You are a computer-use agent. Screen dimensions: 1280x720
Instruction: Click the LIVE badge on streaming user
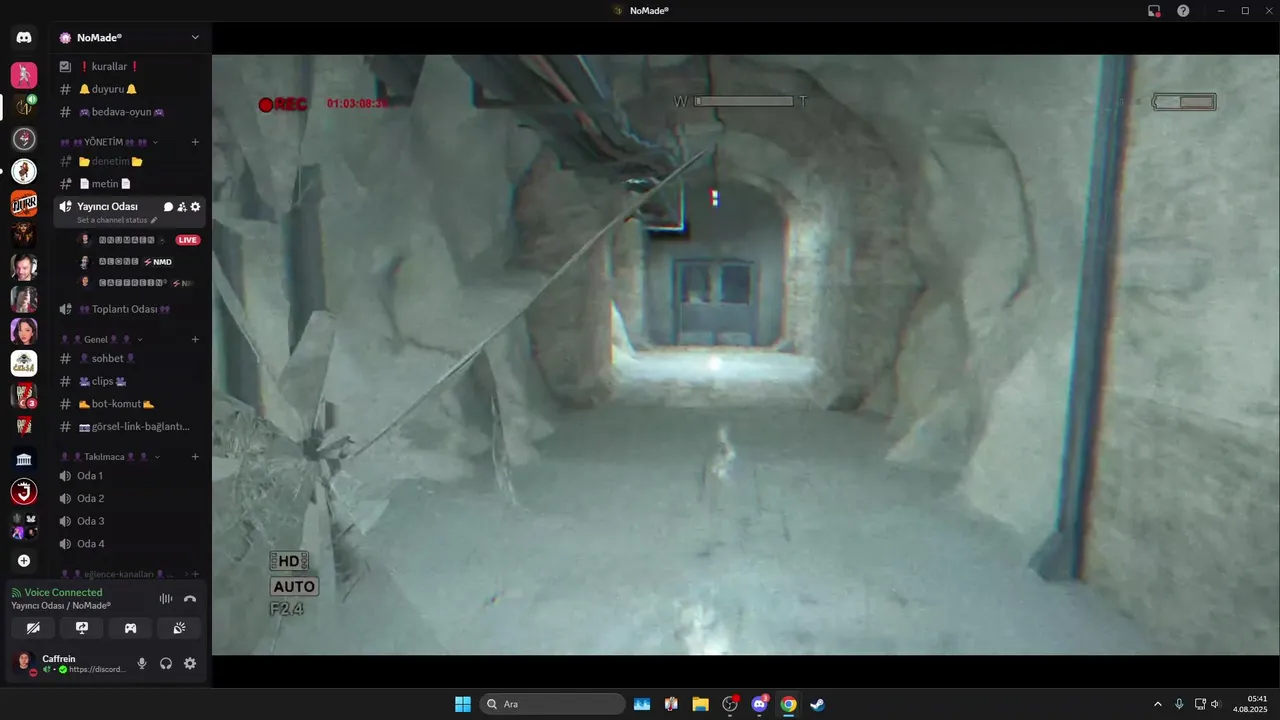(x=188, y=240)
